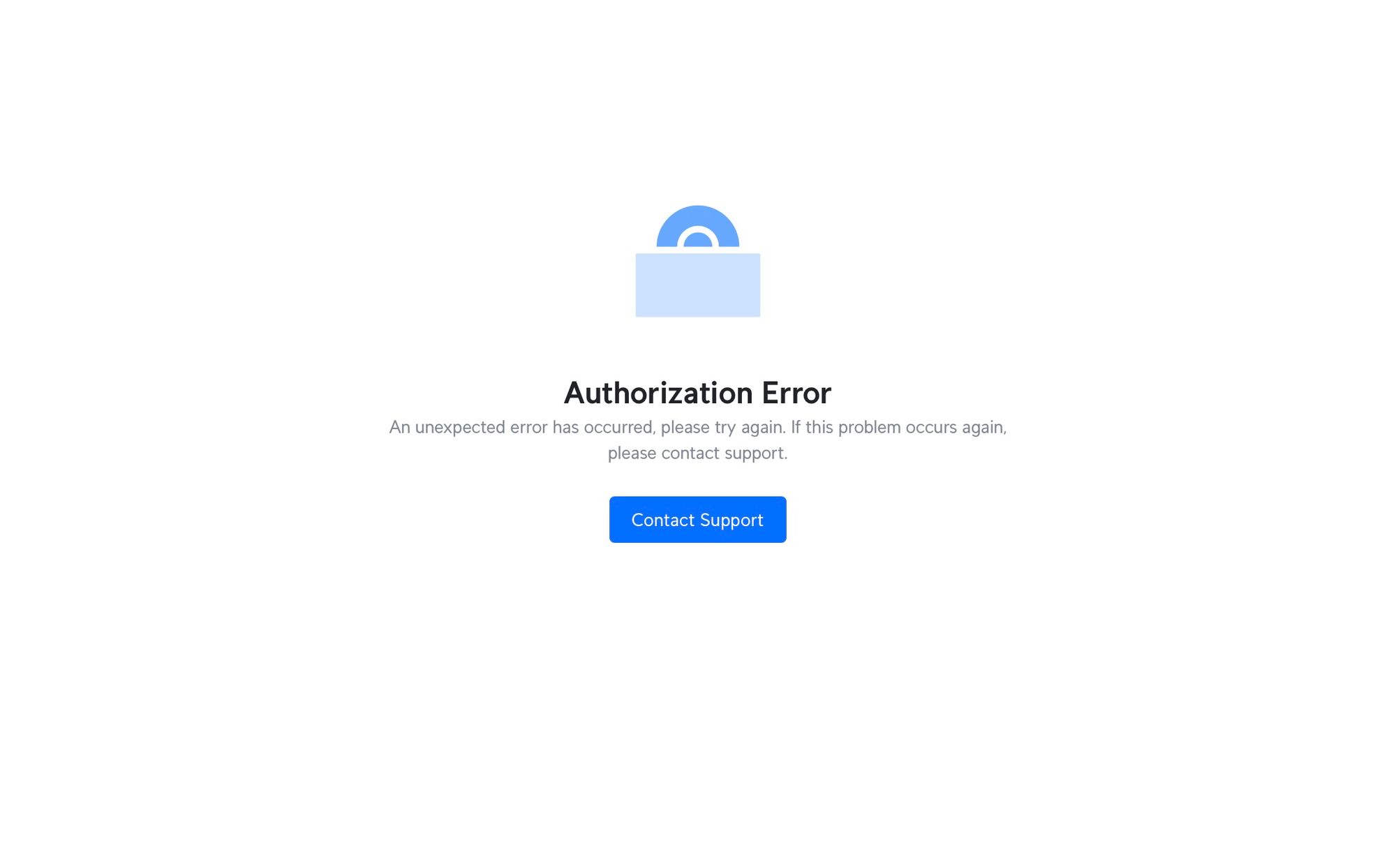Click the "please contact support." text line

click(697, 453)
